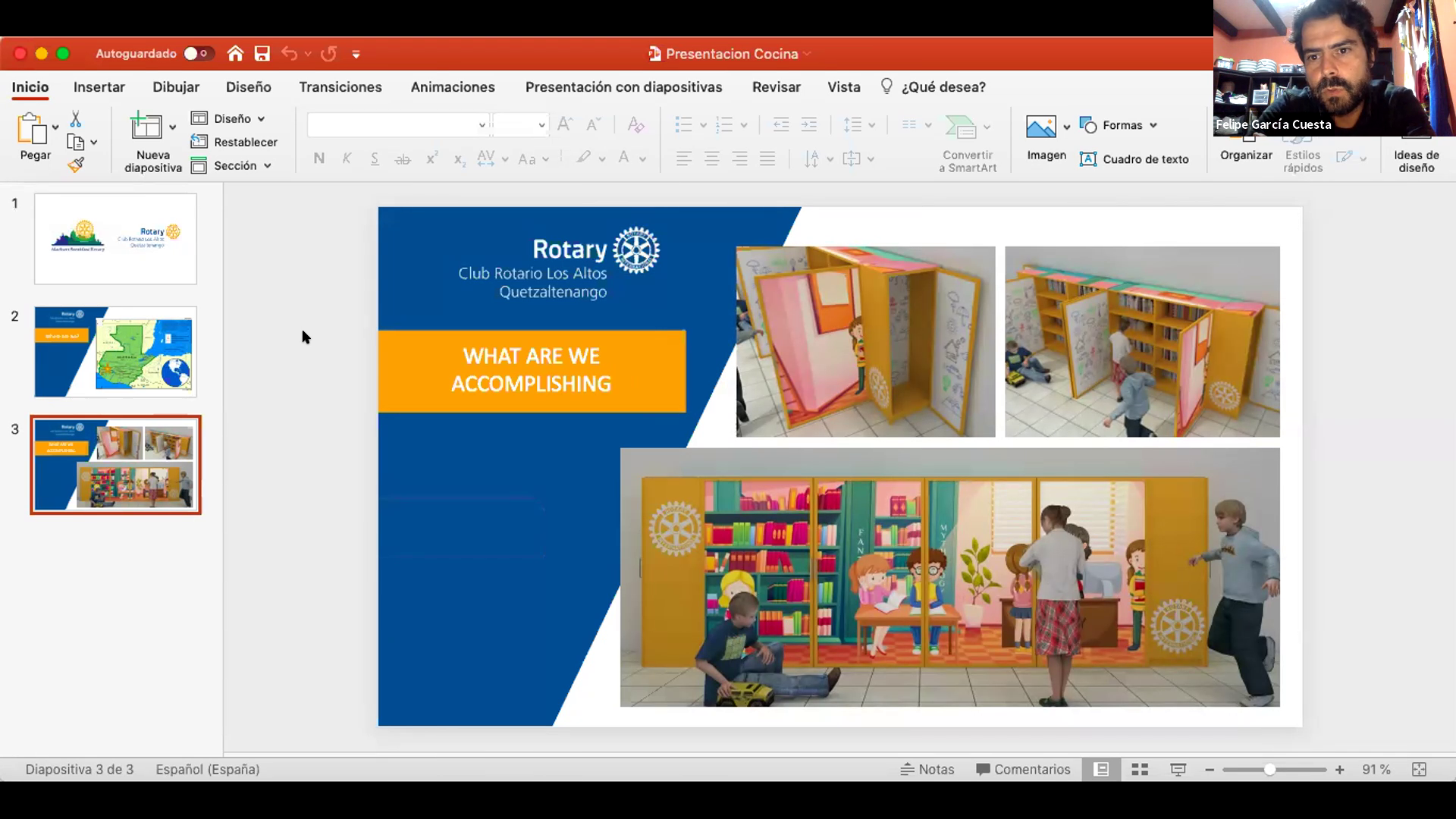The width and height of the screenshot is (1456, 819).
Task: Click the Format Painter brush icon
Action: tap(76, 165)
